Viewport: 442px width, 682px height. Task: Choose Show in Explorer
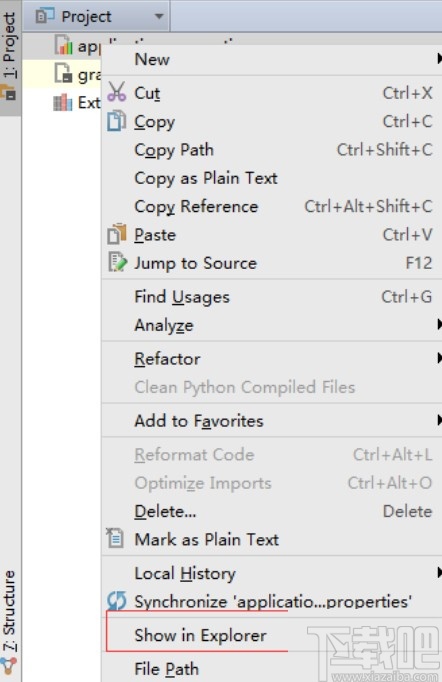point(200,635)
